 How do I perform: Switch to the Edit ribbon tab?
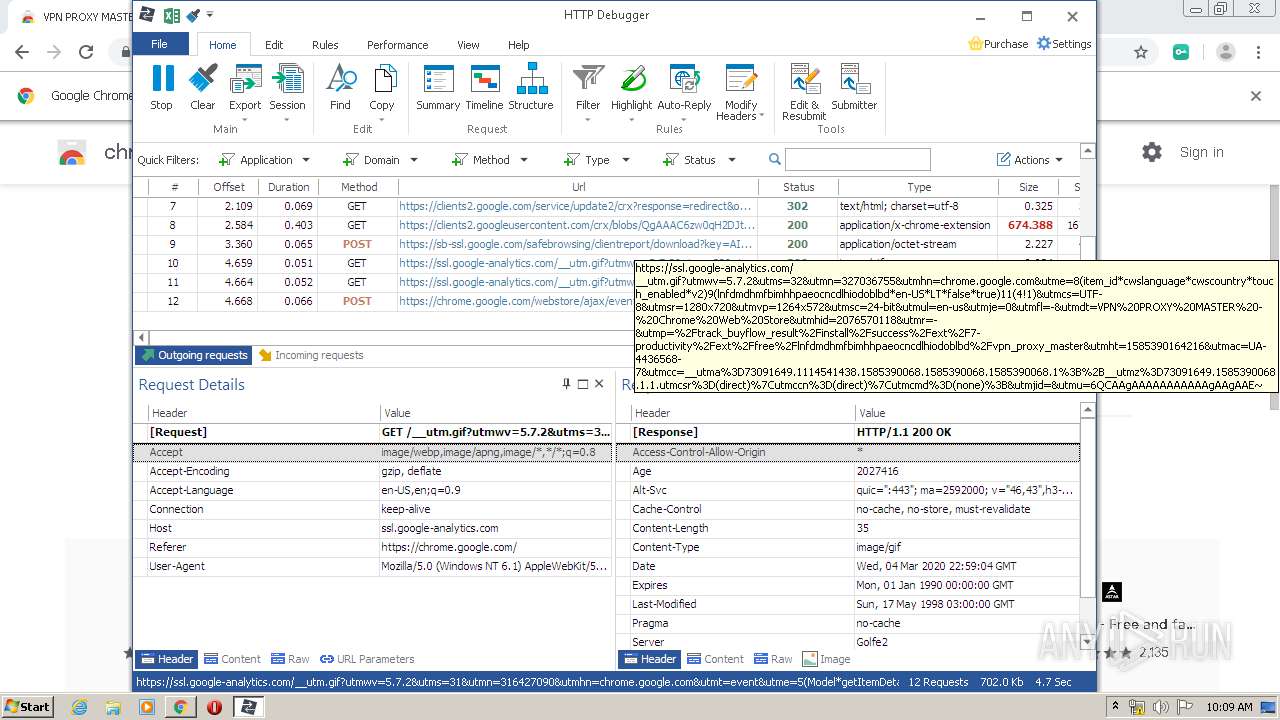point(274,45)
